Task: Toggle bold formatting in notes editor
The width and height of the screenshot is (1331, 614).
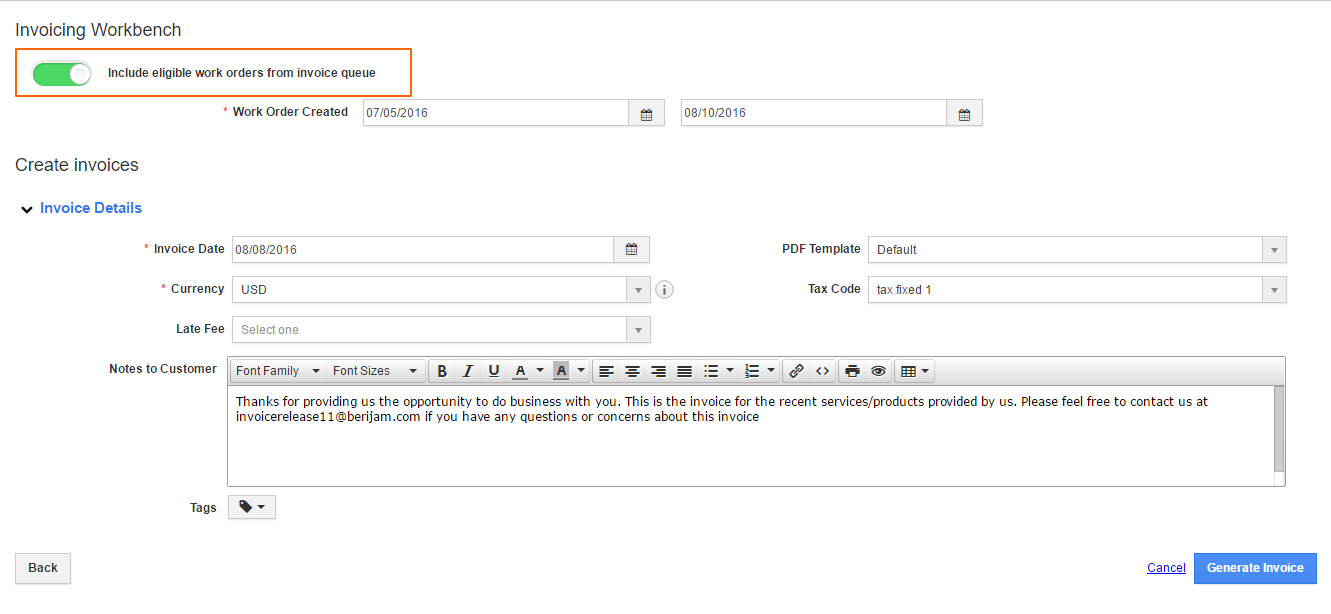Action: pyautogui.click(x=442, y=371)
